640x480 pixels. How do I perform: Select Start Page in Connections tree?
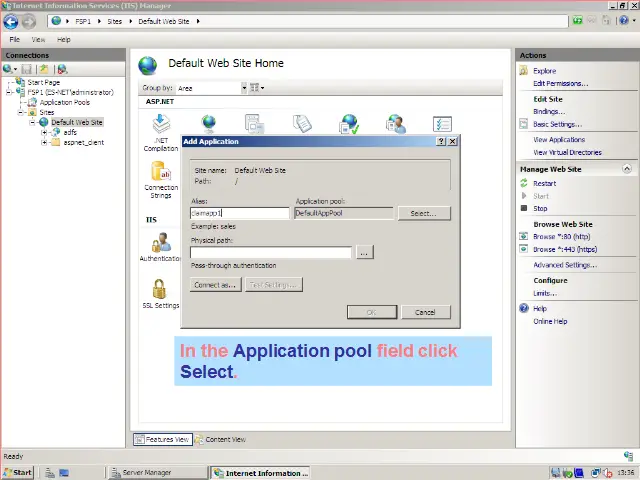[43, 82]
